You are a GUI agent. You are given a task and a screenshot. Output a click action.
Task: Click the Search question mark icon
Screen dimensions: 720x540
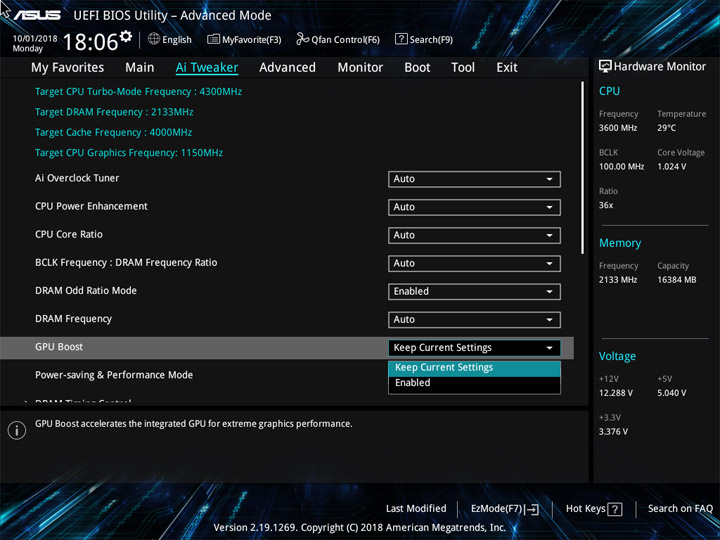point(401,39)
